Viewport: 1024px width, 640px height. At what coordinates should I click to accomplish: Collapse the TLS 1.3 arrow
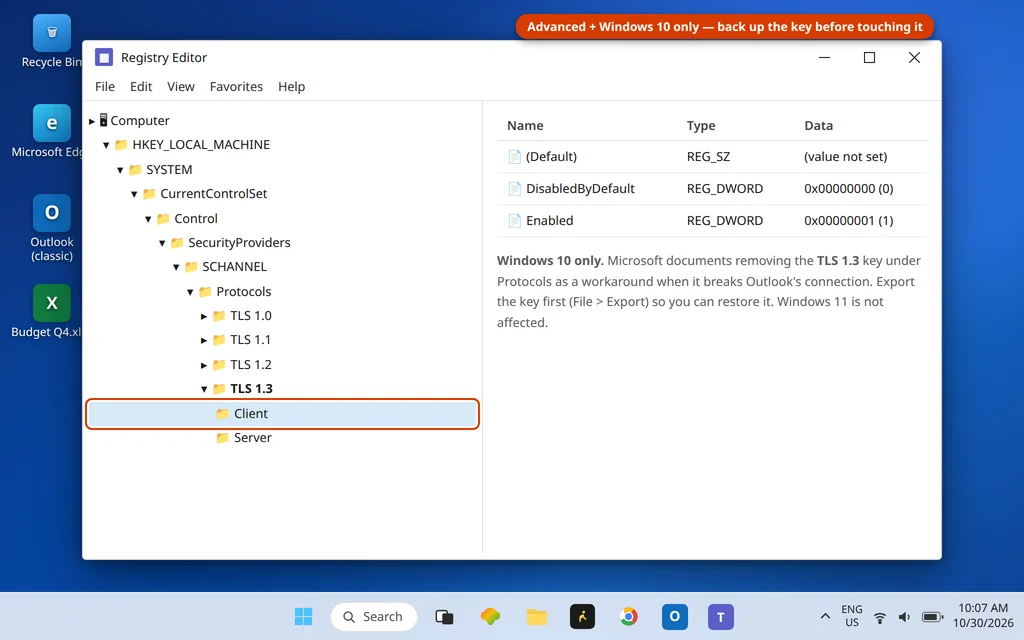204,389
